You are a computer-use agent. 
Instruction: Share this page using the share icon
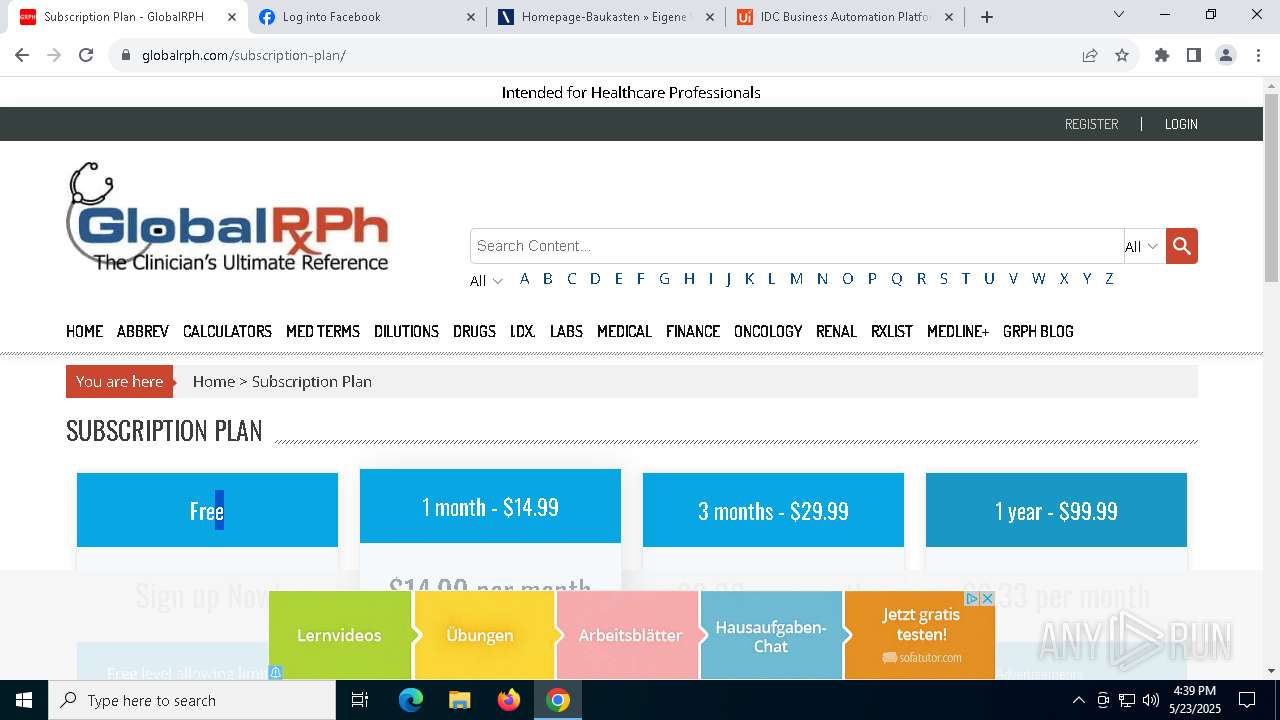click(x=1090, y=55)
